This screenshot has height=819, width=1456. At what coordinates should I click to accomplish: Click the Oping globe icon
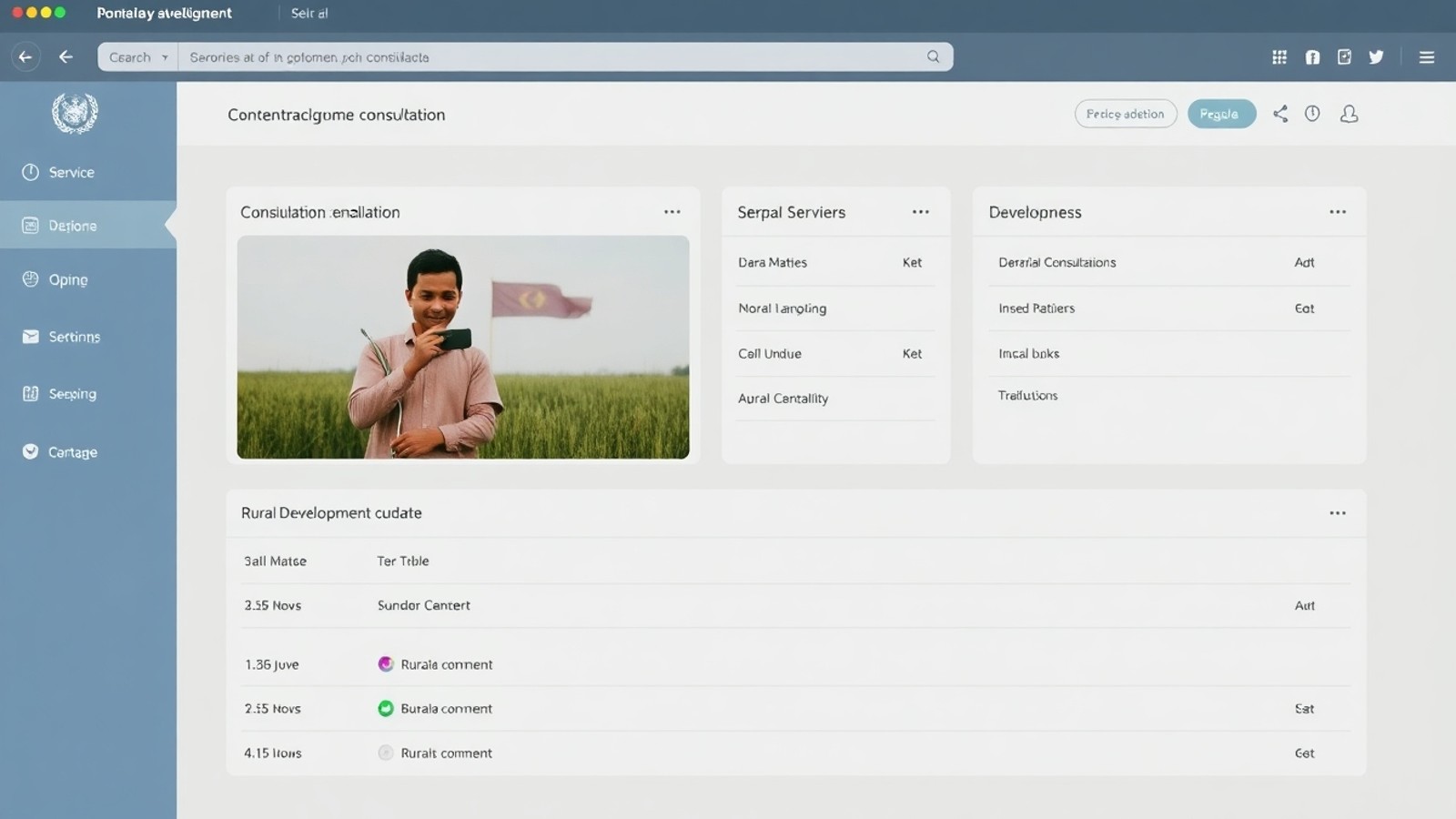(x=30, y=279)
